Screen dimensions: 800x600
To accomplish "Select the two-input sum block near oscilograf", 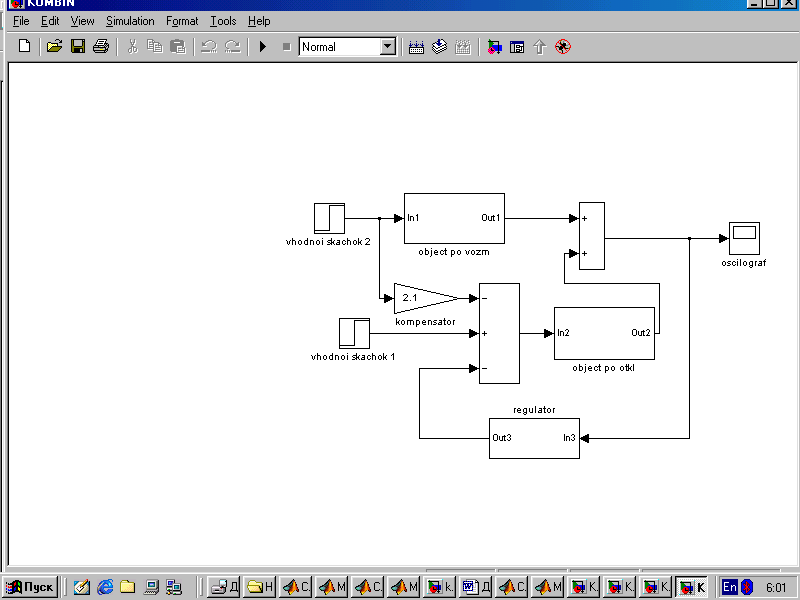I will [x=592, y=236].
